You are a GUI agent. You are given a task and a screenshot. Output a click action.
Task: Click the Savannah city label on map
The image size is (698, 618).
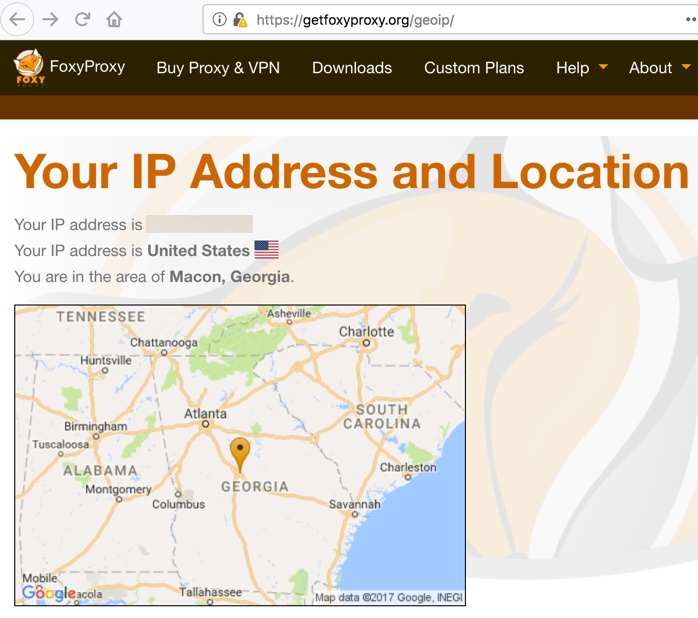pos(354,504)
